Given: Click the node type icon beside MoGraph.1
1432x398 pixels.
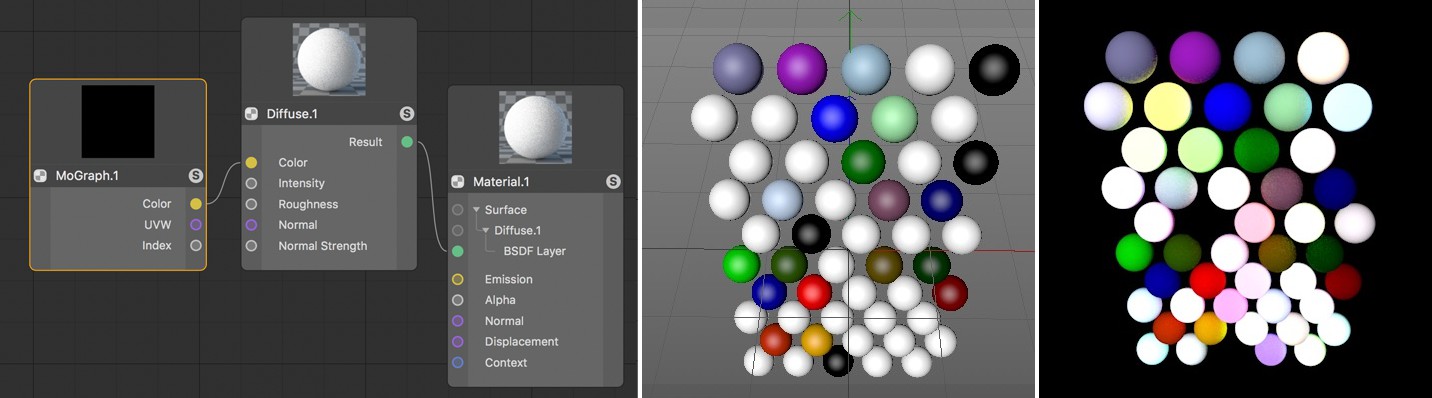Looking at the screenshot, I should click(40, 175).
